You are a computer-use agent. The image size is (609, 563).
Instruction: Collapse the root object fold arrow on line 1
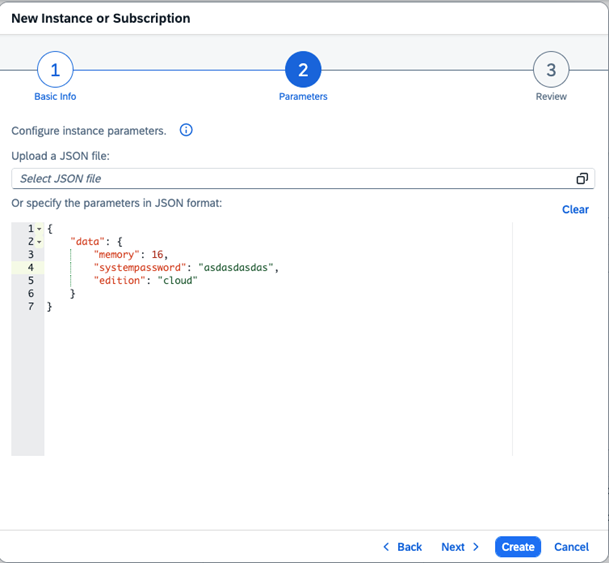coord(39,229)
